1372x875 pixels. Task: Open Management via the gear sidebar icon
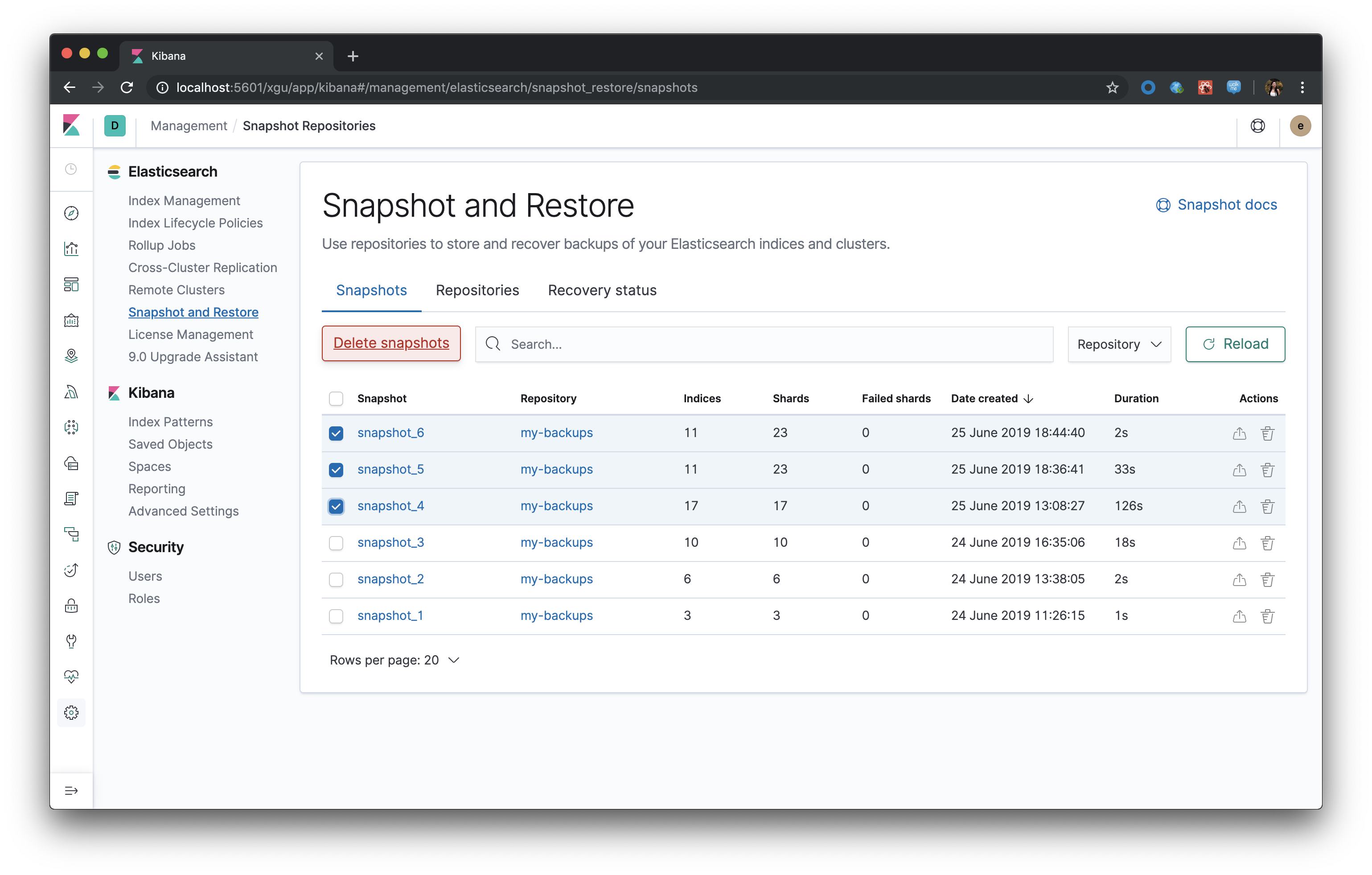coord(71,713)
